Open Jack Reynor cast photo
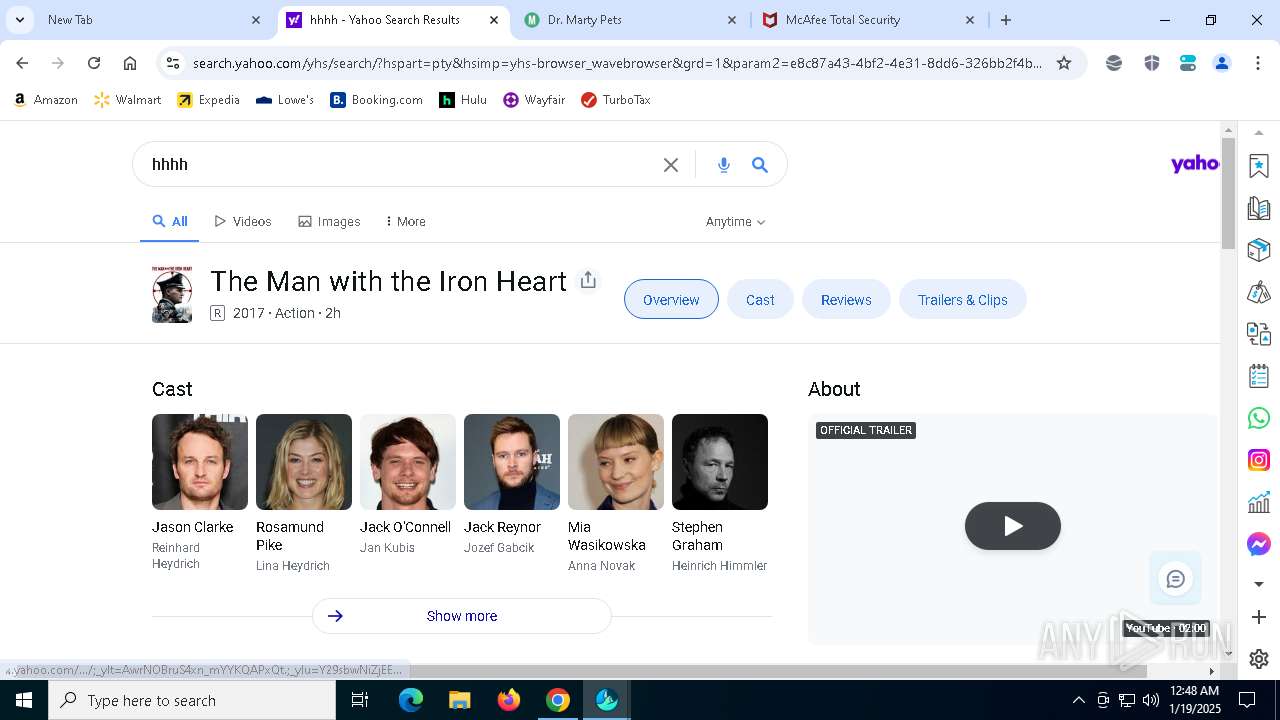Viewport: 1280px width, 720px height. coord(512,462)
